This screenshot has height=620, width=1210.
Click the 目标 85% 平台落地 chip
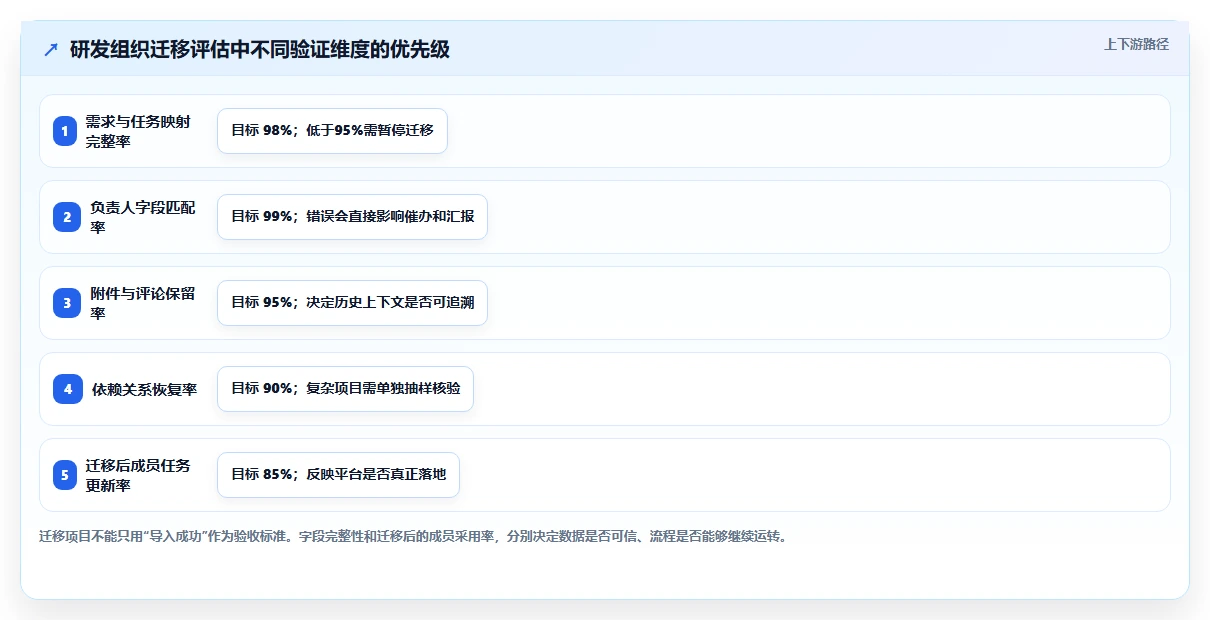(x=338, y=475)
